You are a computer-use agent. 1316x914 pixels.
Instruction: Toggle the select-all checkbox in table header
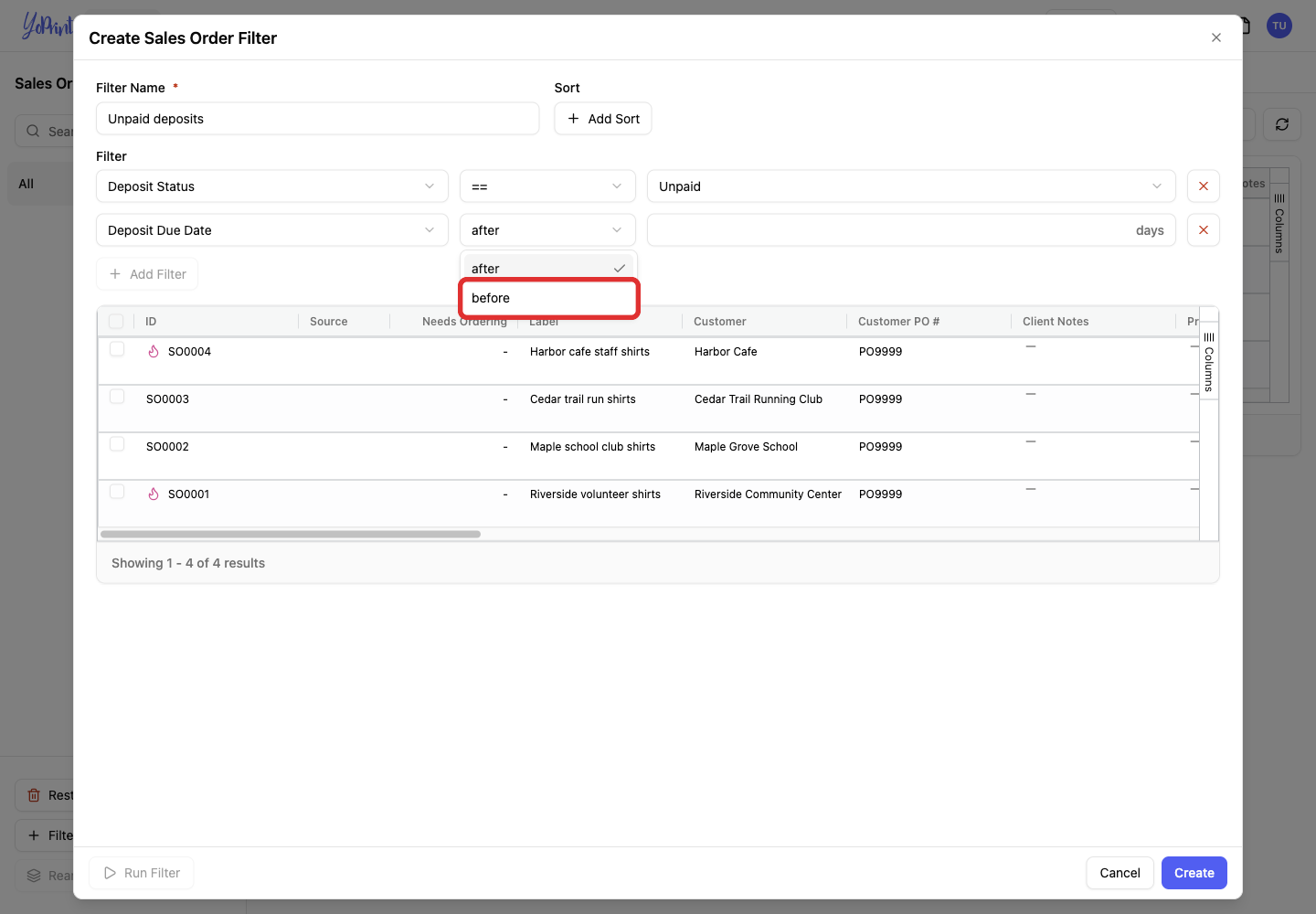[116, 321]
